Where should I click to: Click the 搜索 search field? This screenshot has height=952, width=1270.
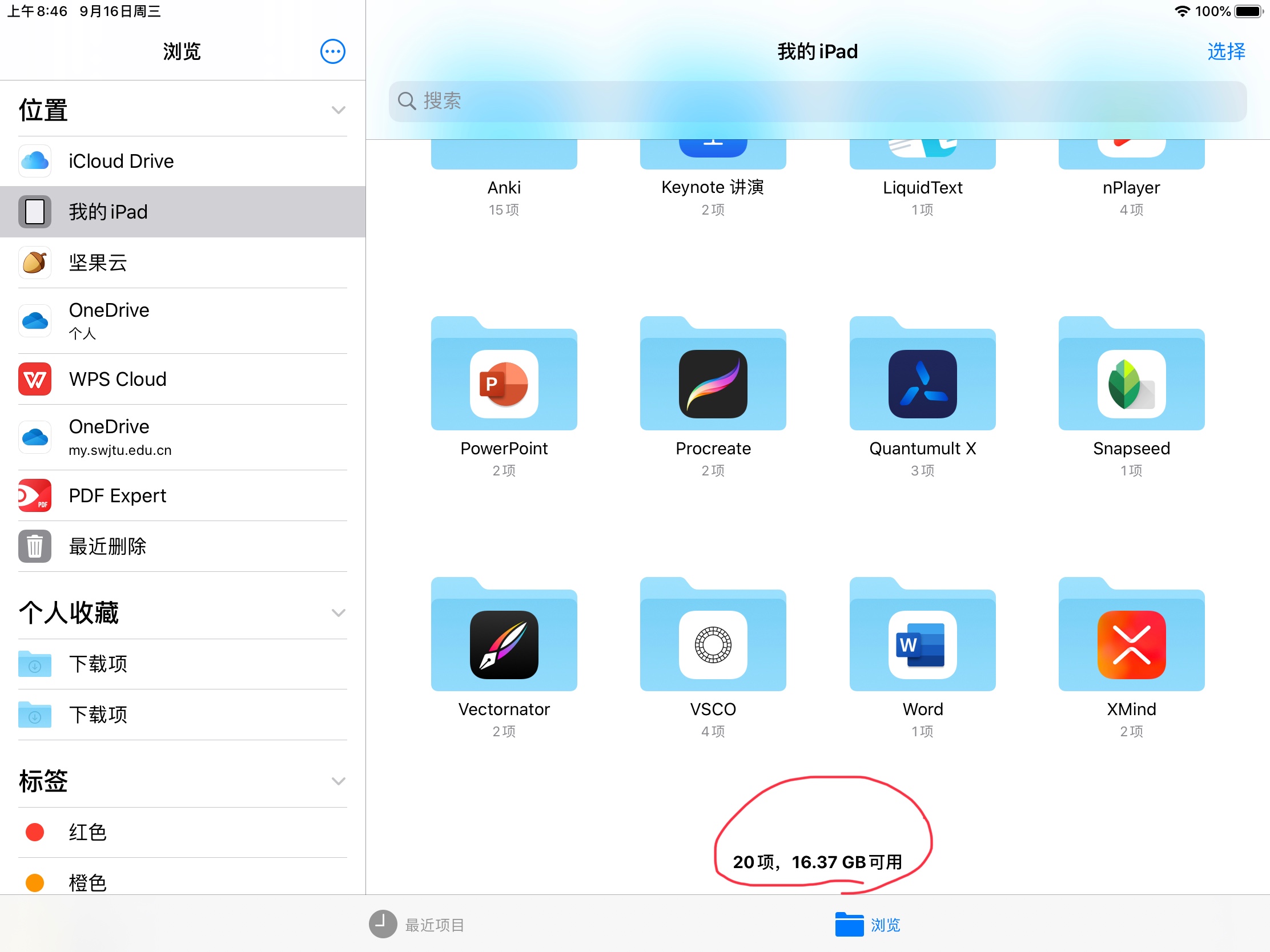tap(817, 101)
